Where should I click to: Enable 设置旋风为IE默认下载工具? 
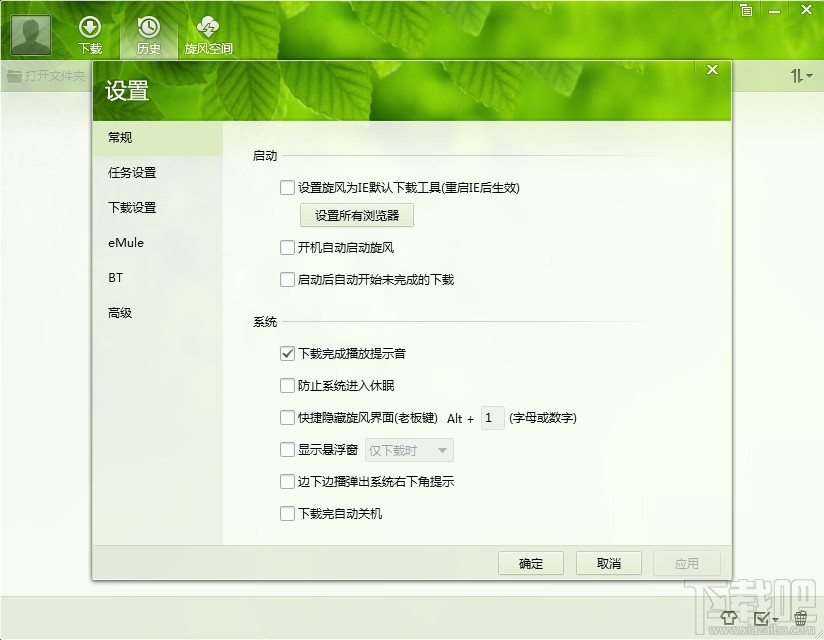[x=287, y=187]
